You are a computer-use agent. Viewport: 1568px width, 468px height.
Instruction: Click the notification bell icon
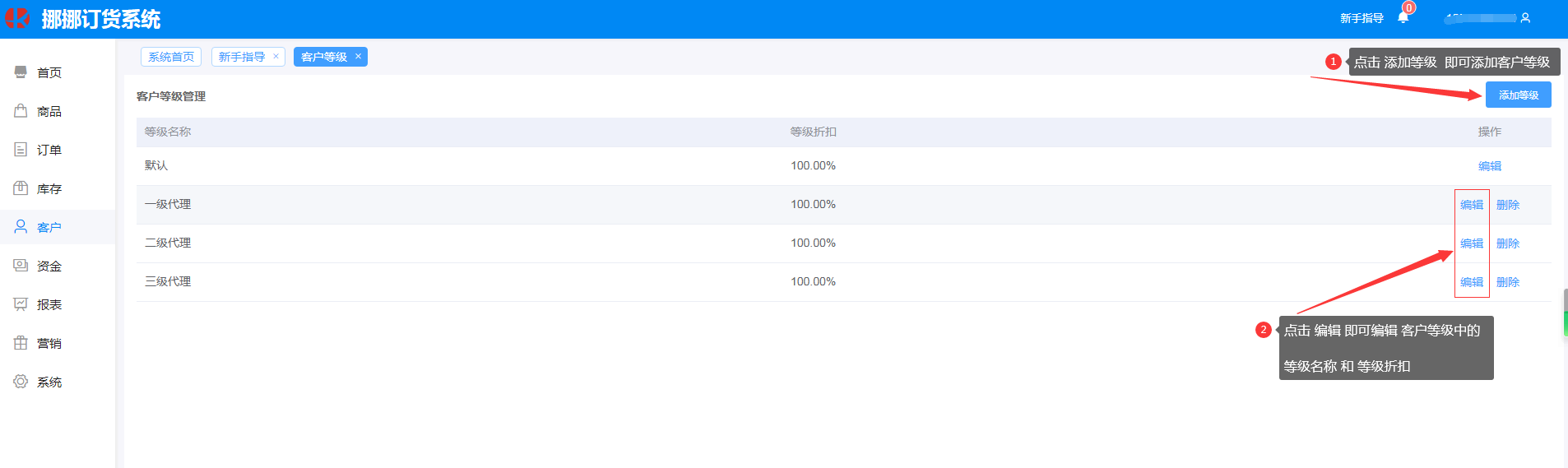(1403, 17)
